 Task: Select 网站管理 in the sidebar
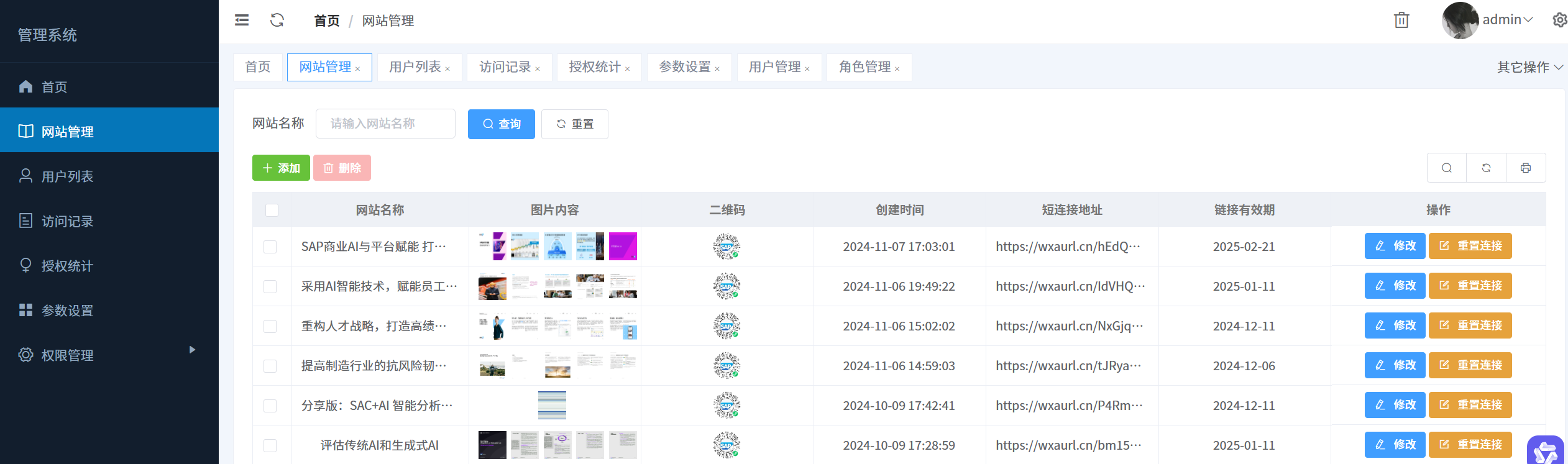click(109, 131)
